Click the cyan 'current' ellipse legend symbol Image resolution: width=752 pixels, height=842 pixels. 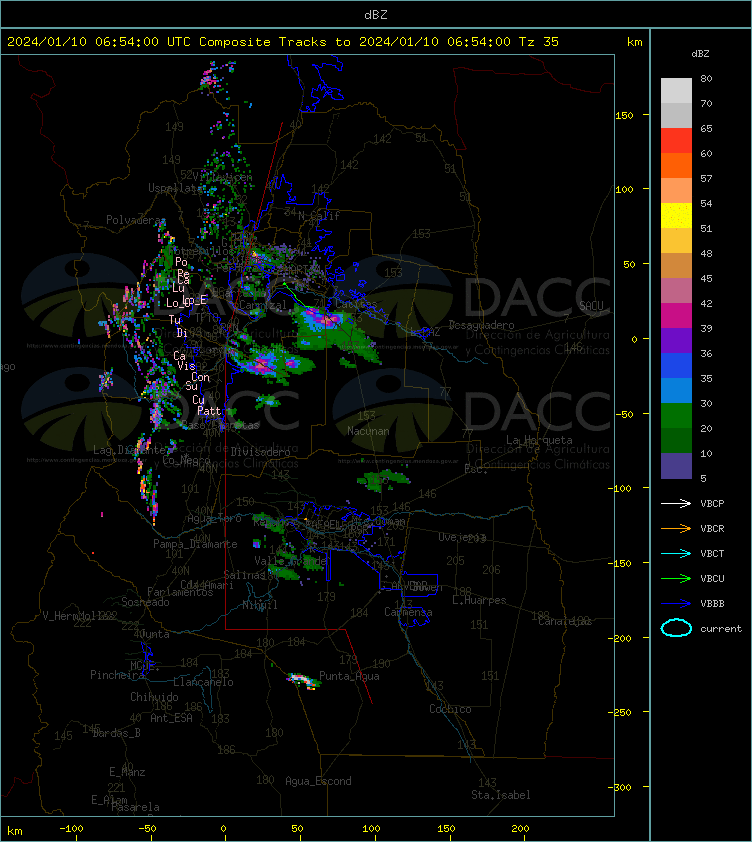(676, 628)
